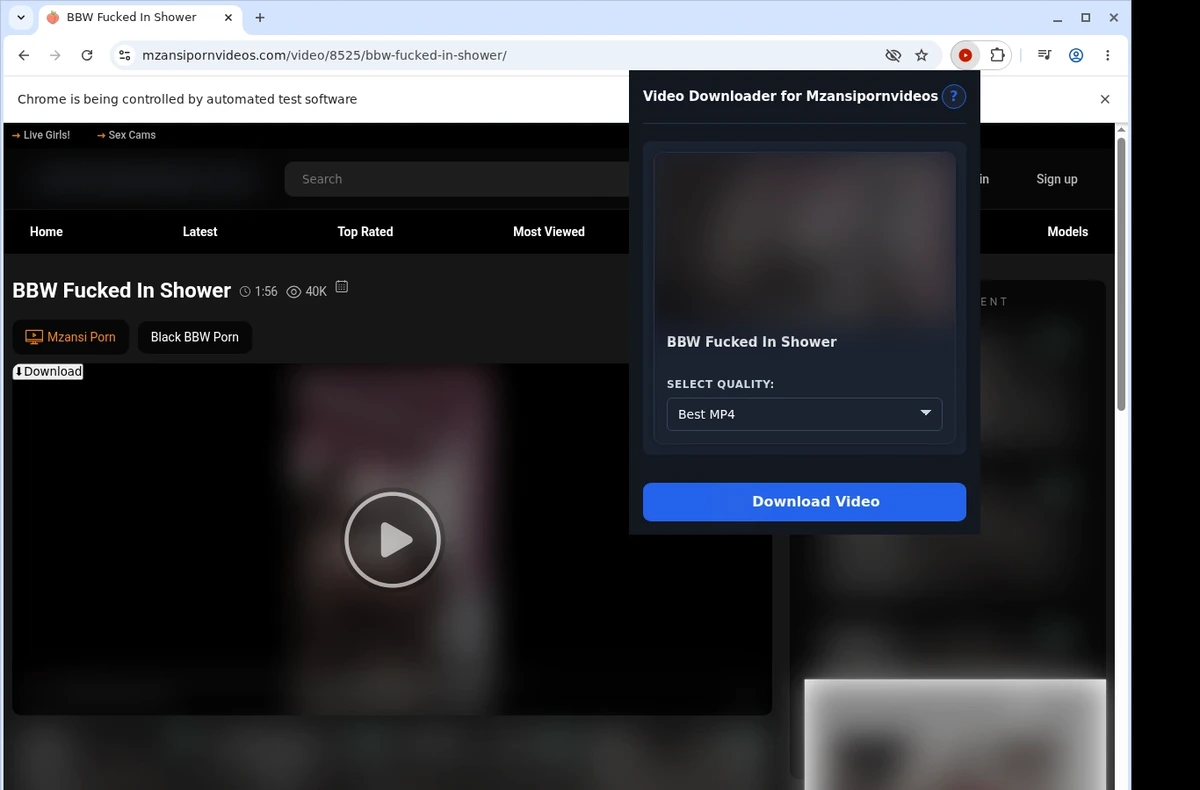Open the Chrome profile icon
Viewport: 1200px width, 790px height.
tap(1076, 55)
